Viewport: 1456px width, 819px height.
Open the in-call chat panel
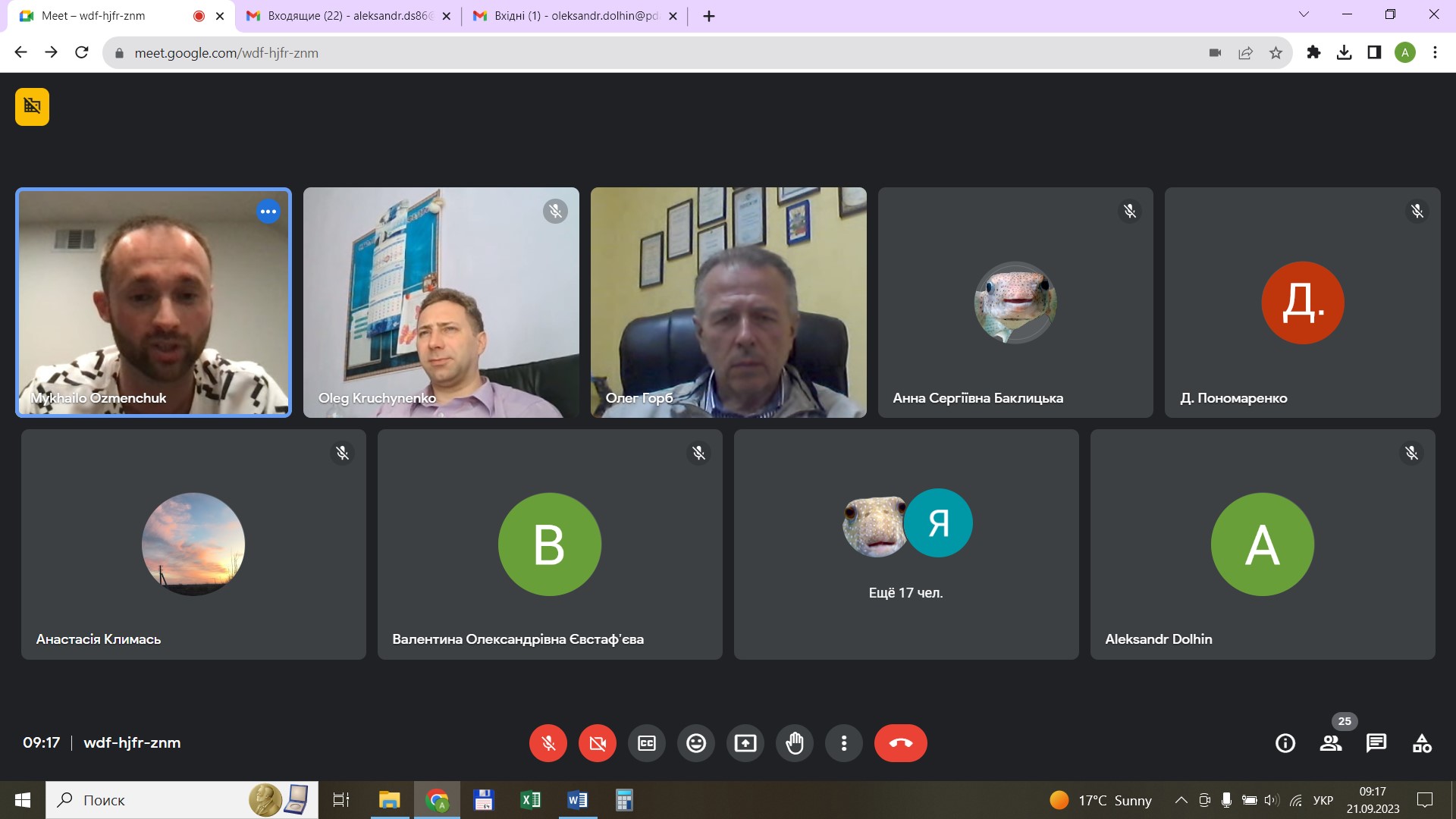1376,743
